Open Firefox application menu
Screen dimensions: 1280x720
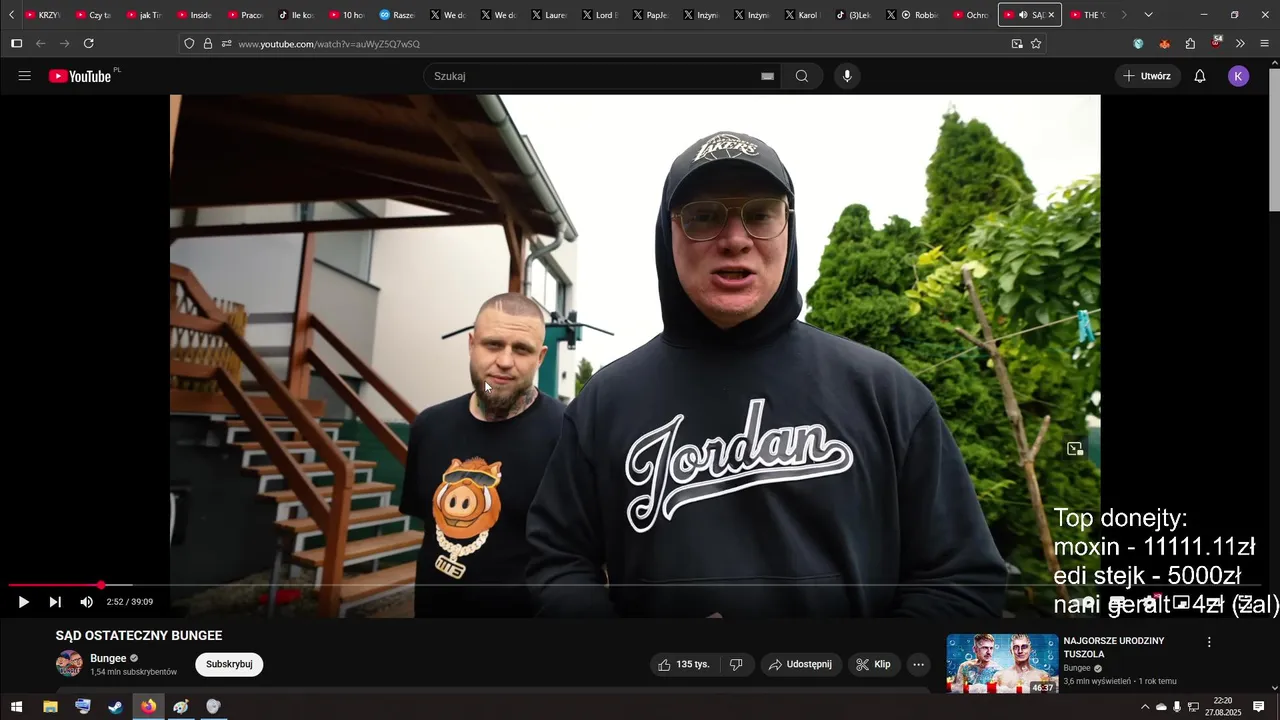pos(1264,44)
